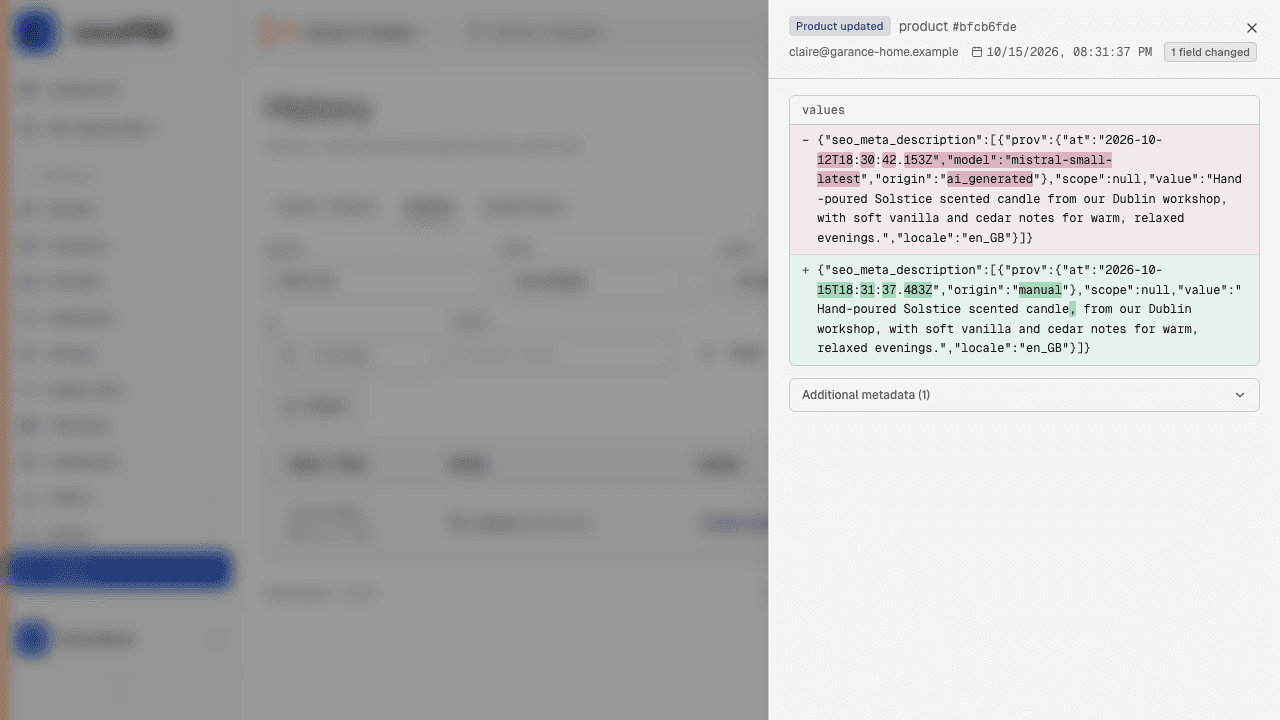
Task: Click the added value line starting with plus
Action: tap(1024, 309)
